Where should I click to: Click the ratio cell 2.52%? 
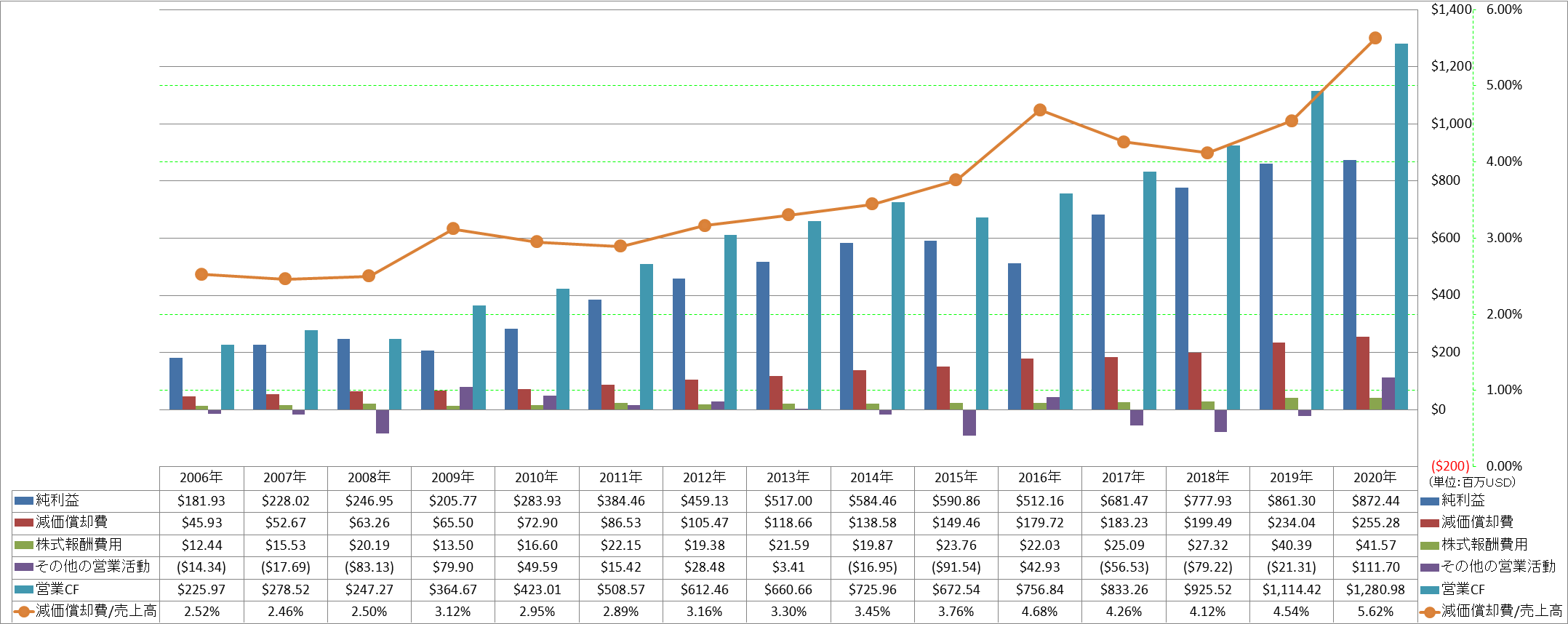tap(201, 612)
